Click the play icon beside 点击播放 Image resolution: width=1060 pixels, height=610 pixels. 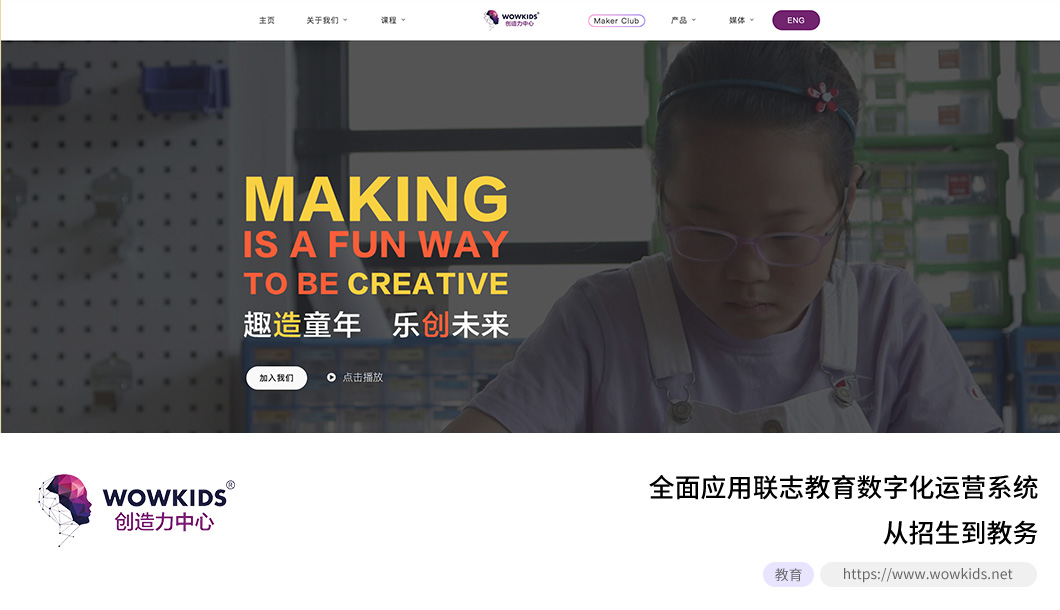(x=331, y=377)
